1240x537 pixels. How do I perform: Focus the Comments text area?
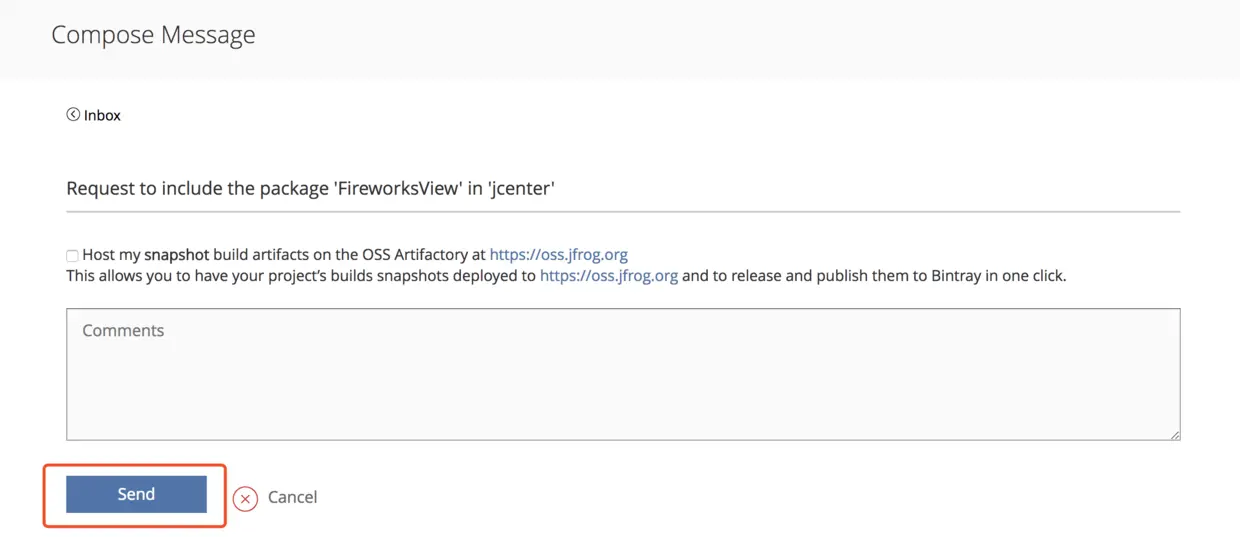[x=623, y=374]
